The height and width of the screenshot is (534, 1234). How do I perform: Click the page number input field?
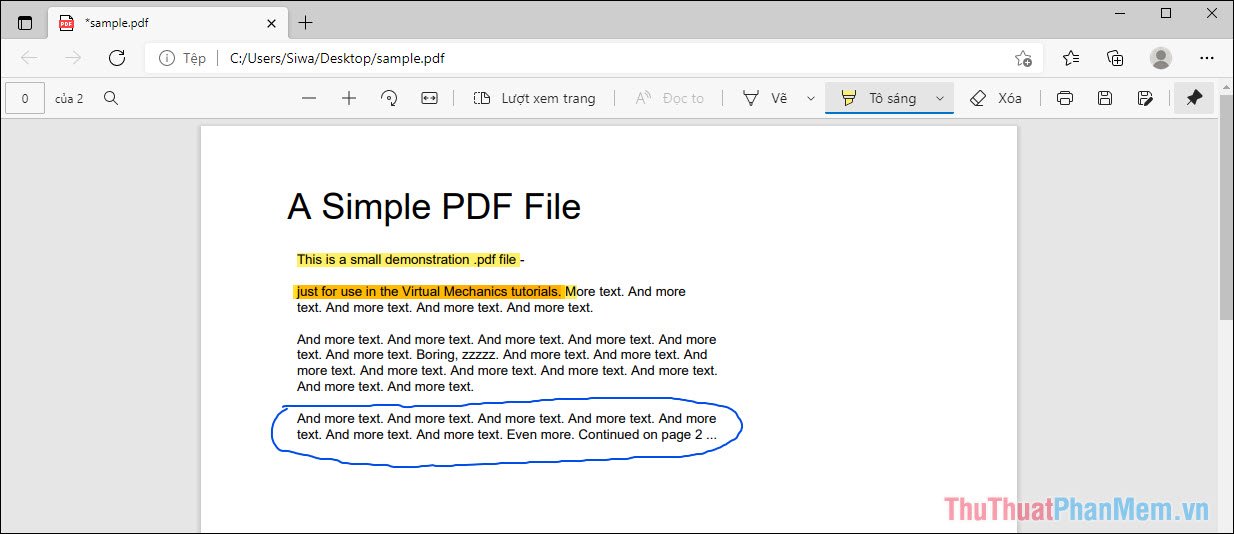pos(25,98)
